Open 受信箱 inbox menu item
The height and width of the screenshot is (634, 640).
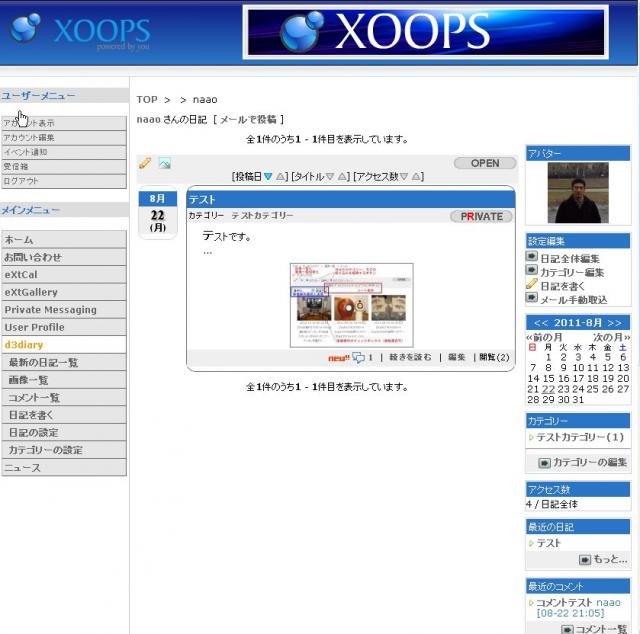click(x=64, y=167)
